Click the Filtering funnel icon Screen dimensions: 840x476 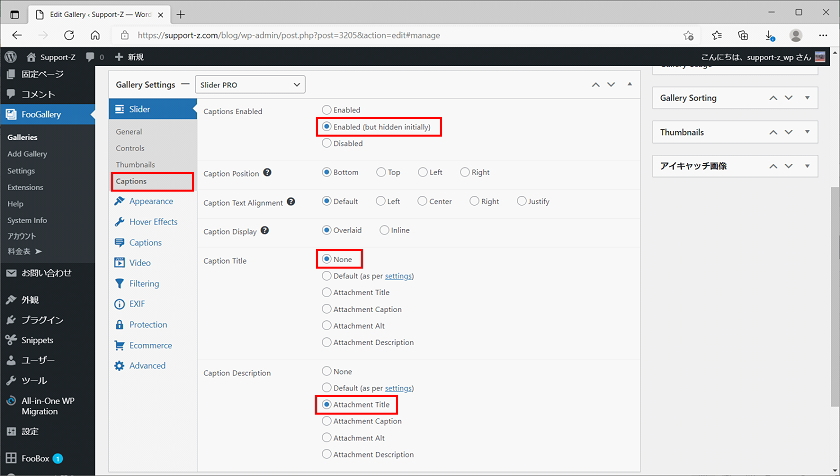click(x=120, y=284)
